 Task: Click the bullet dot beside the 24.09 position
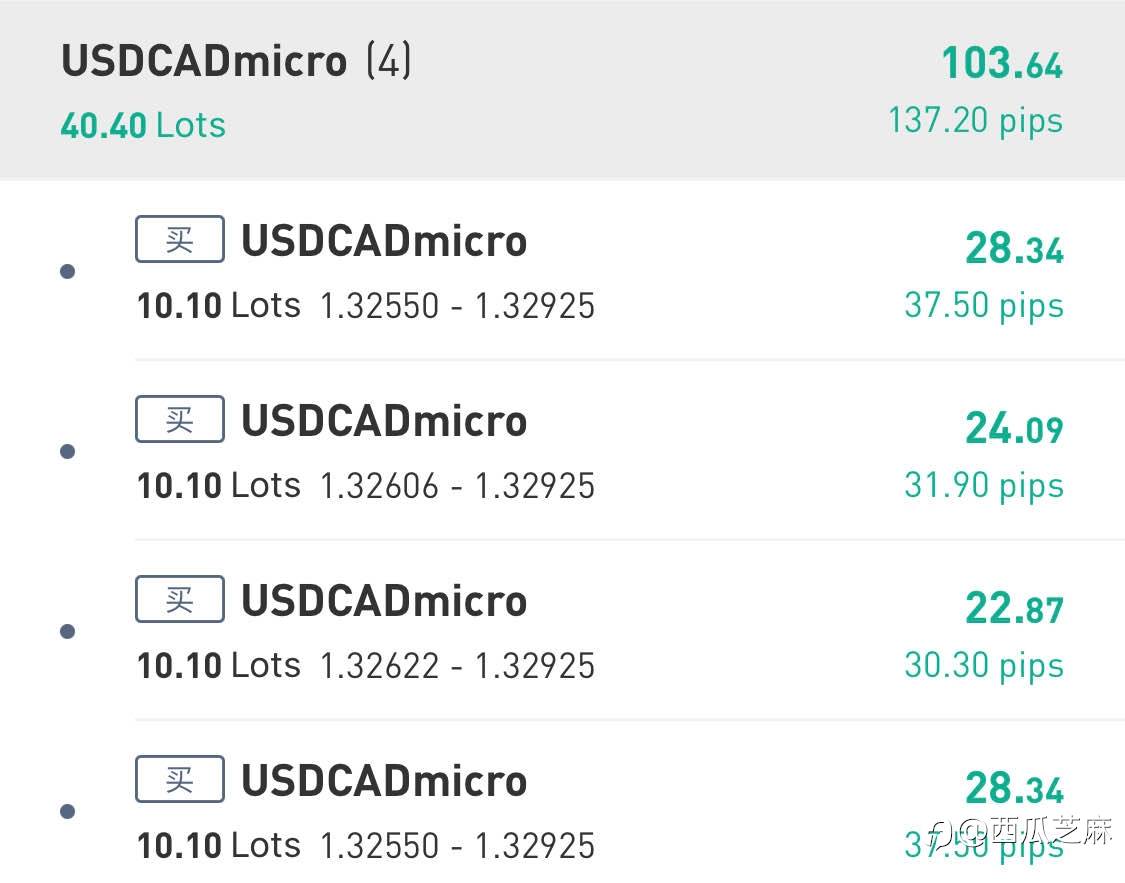(x=68, y=452)
